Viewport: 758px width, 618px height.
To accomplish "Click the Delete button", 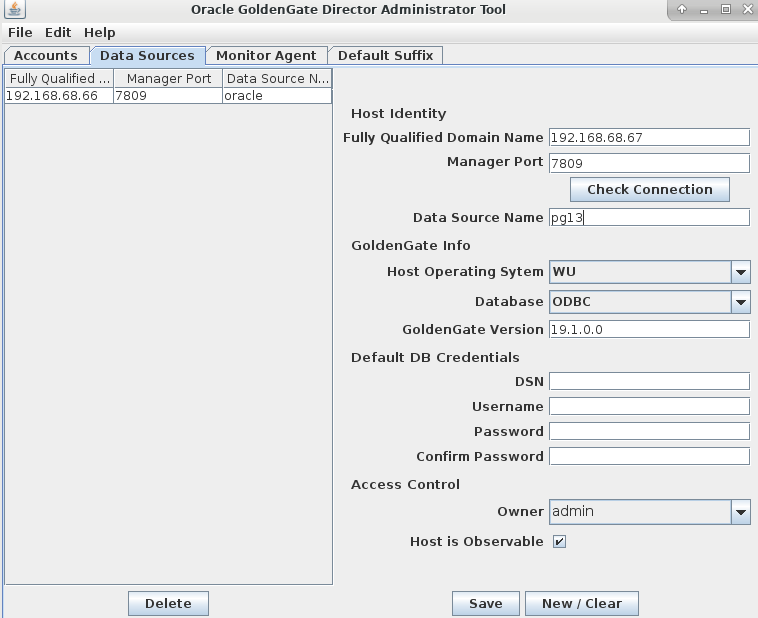I will (168, 603).
